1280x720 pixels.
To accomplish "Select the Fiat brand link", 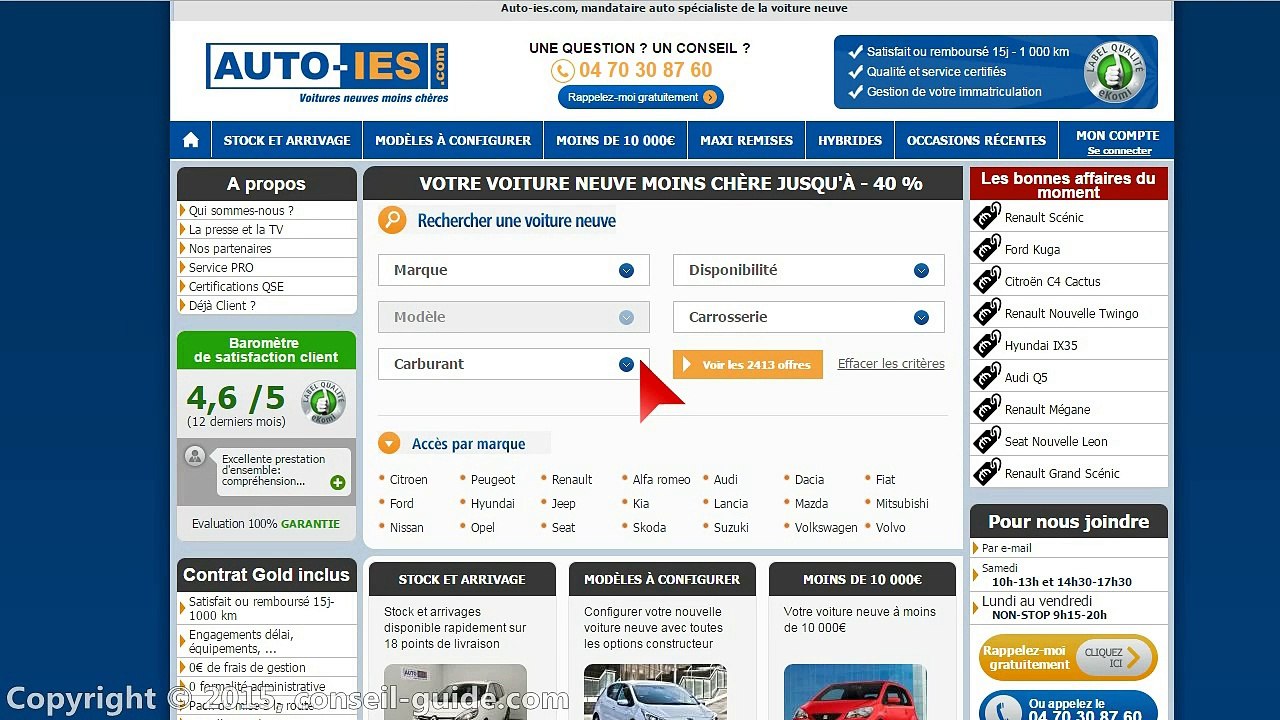I will coord(885,480).
